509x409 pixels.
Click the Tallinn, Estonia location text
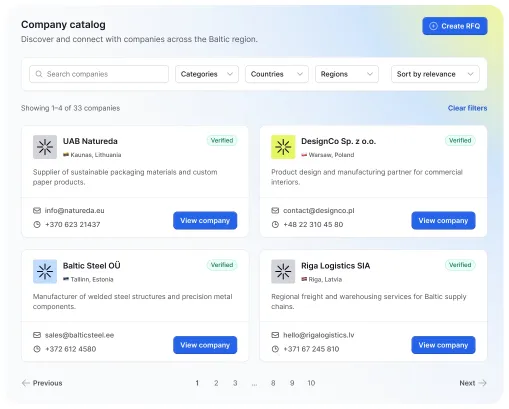pos(92,279)
